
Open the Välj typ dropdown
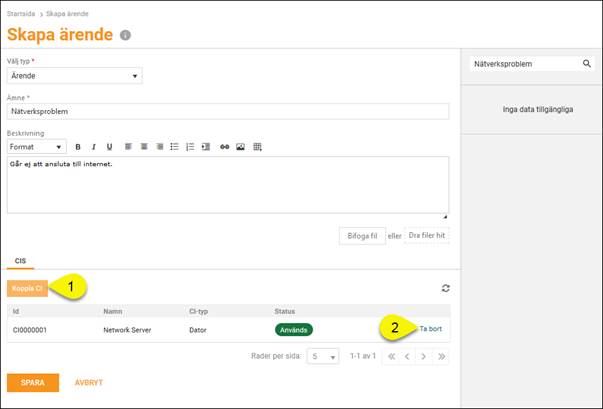click(x=74, y=76)
